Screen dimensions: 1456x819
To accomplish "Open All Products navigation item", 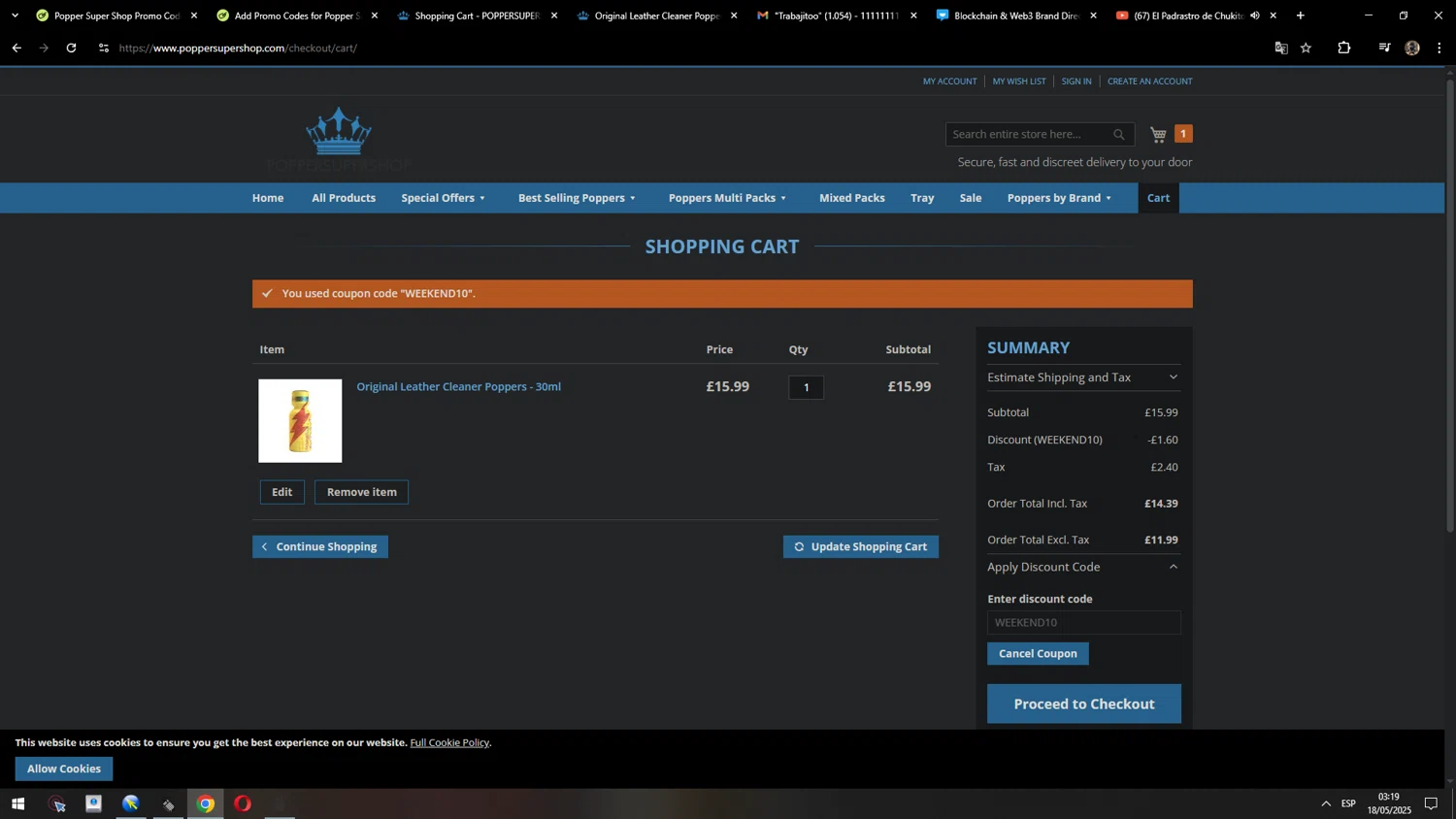I will coord(344,198).
